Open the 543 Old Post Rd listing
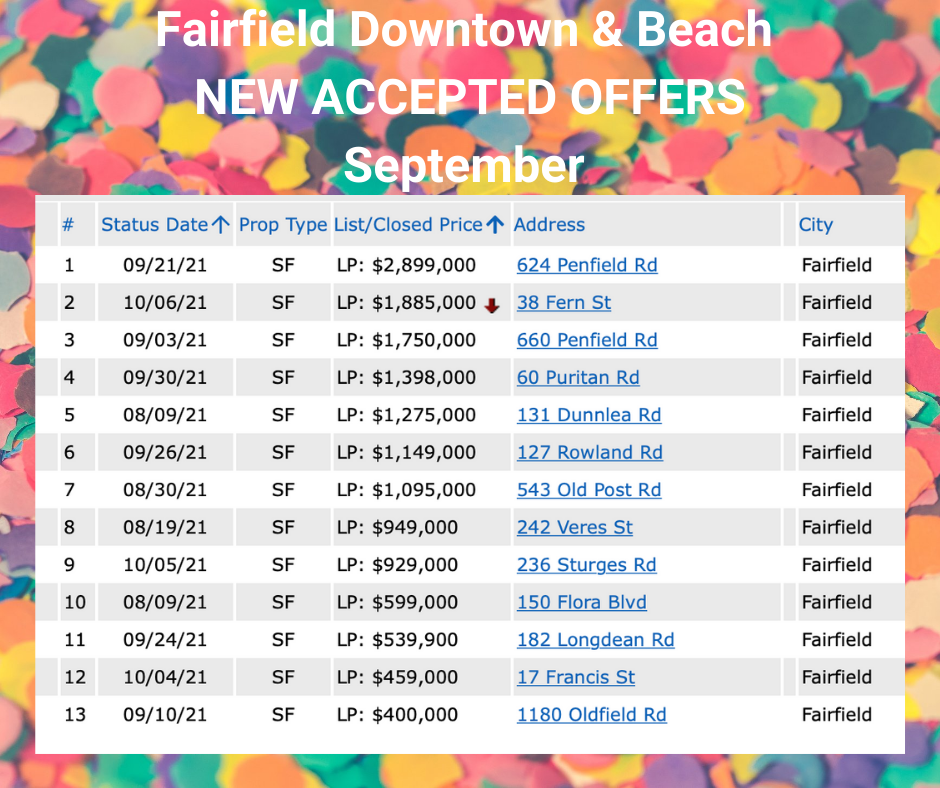 pyautogui.click(x=589, y=490)
